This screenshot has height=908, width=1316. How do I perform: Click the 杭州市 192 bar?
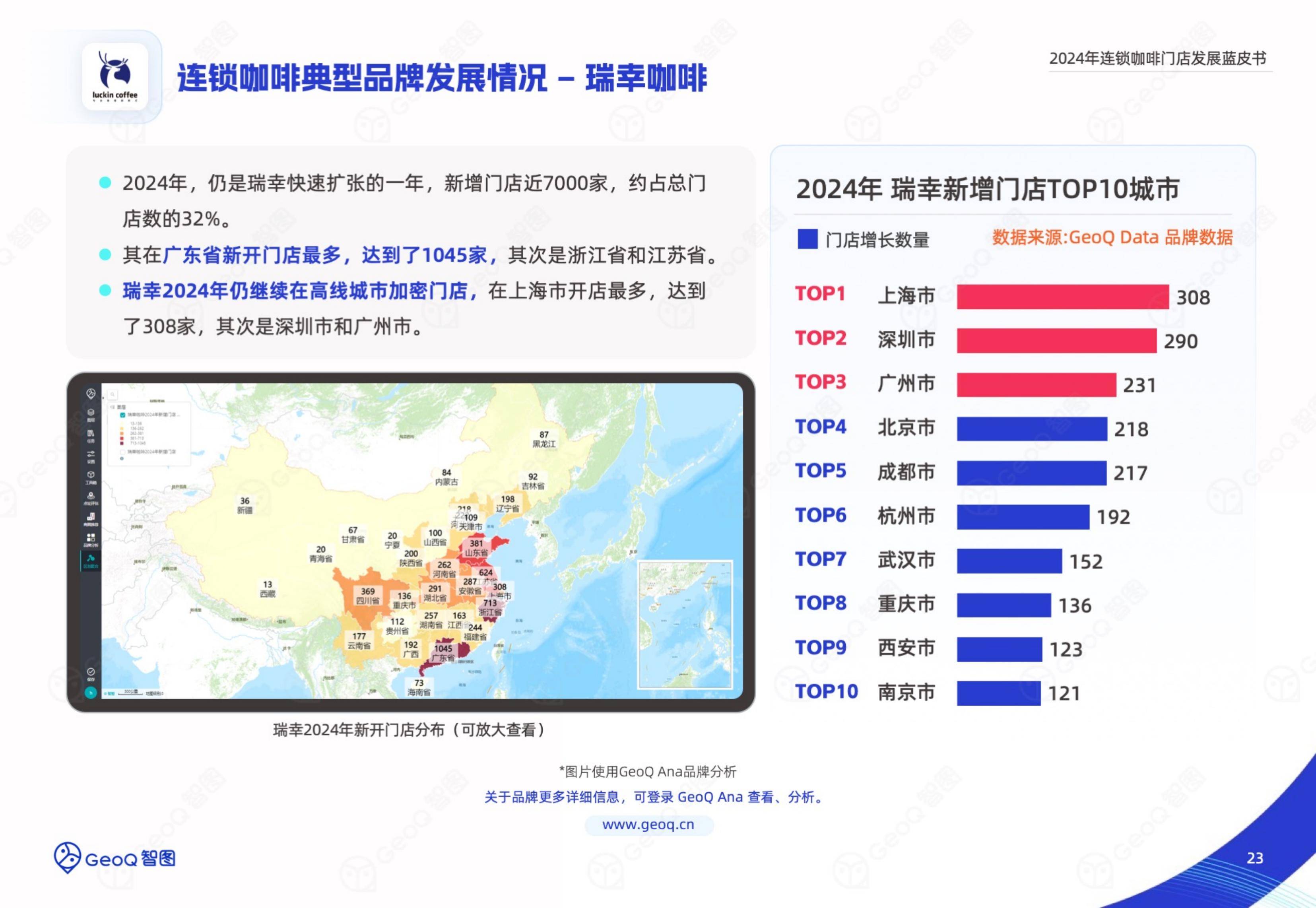[1023, 516]
